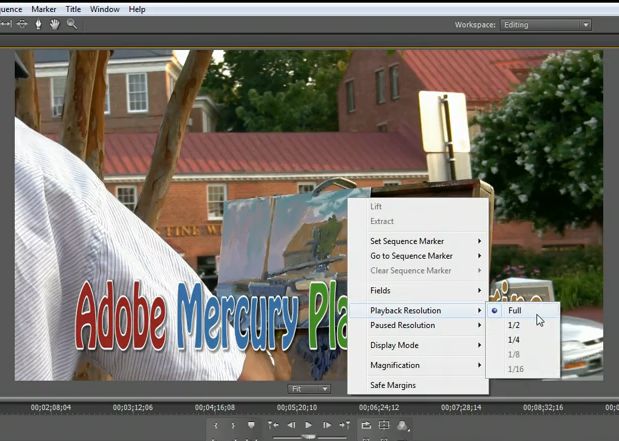Click timecode 00;03;12;06 on ruler
Image resolution: width=619 pixels, height=441 pixels.
133,407
